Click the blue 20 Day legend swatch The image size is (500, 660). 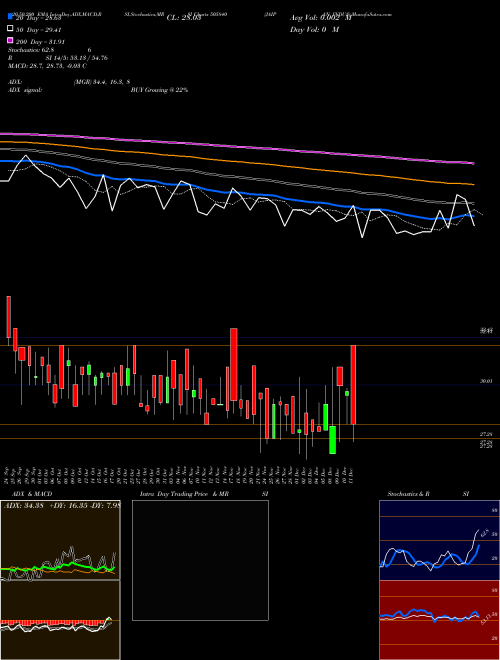[x=10, y=17]
